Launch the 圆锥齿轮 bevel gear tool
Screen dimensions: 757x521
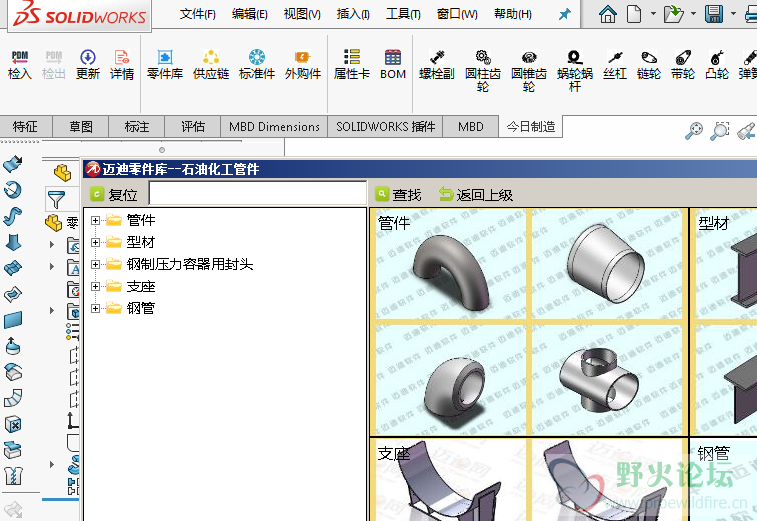[x=529, y=71]
